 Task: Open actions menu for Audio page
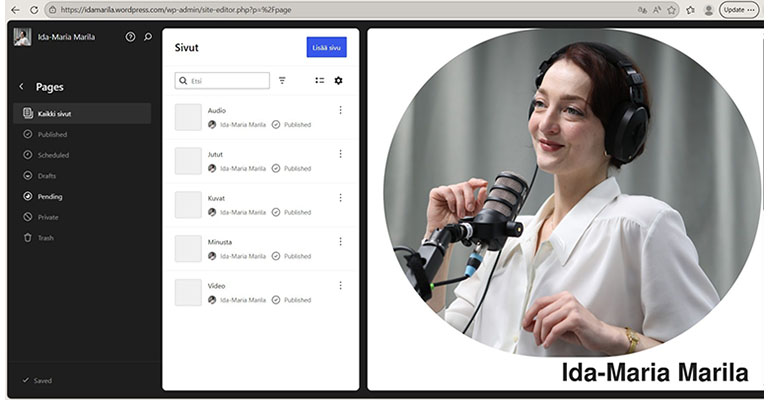point(340,110)
